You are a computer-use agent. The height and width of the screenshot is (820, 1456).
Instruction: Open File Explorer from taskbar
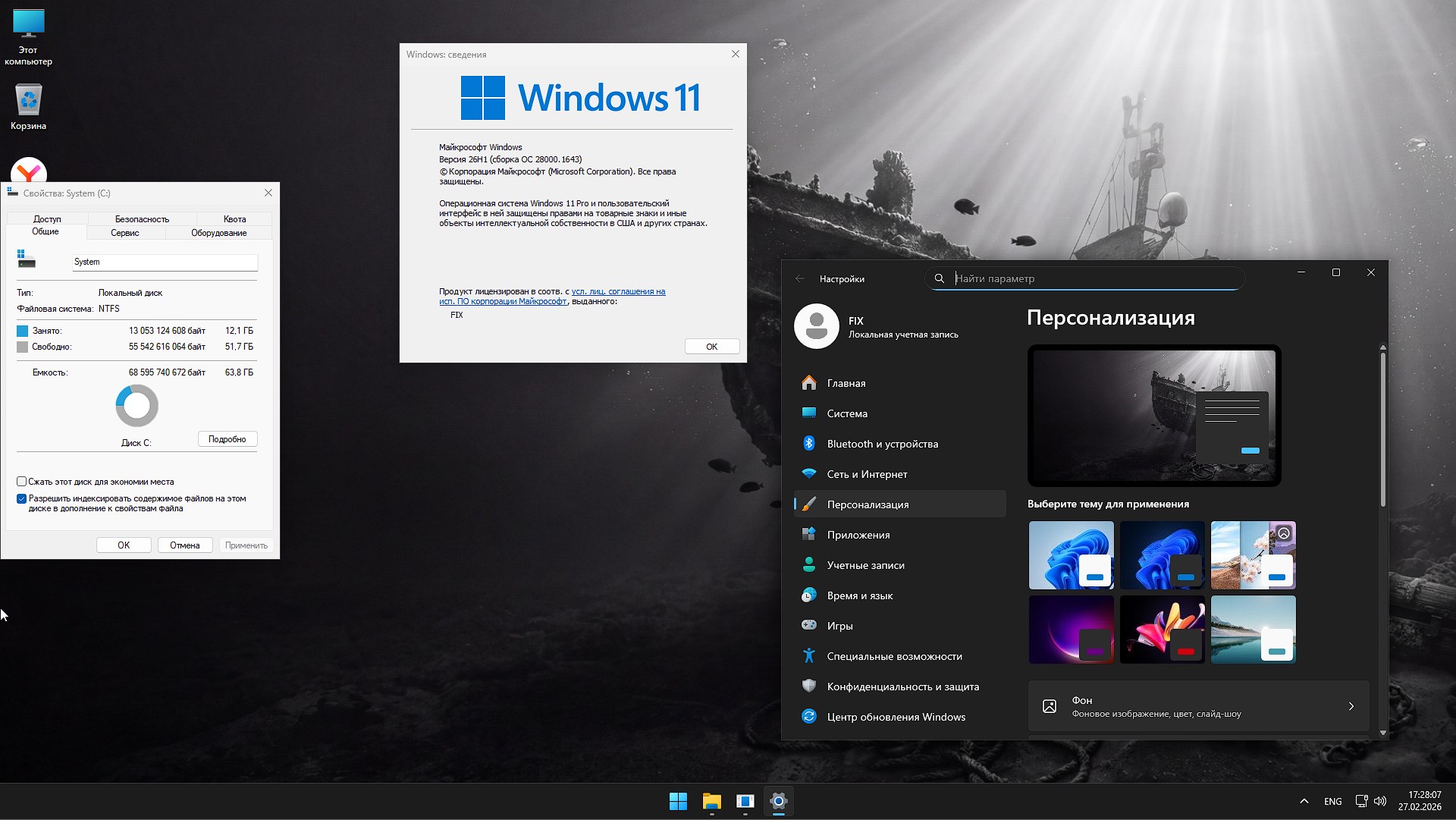(711, 801)
